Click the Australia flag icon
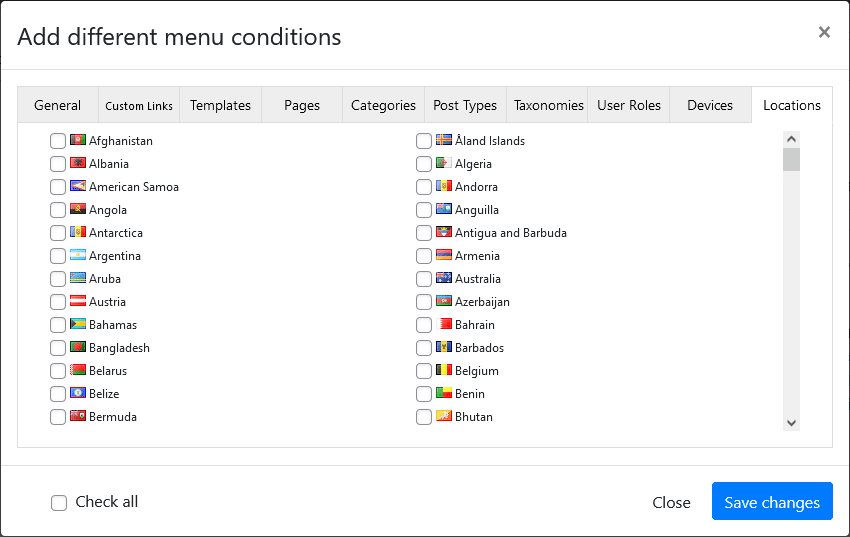This screenshot has width=850, height=537. point(444,279)
